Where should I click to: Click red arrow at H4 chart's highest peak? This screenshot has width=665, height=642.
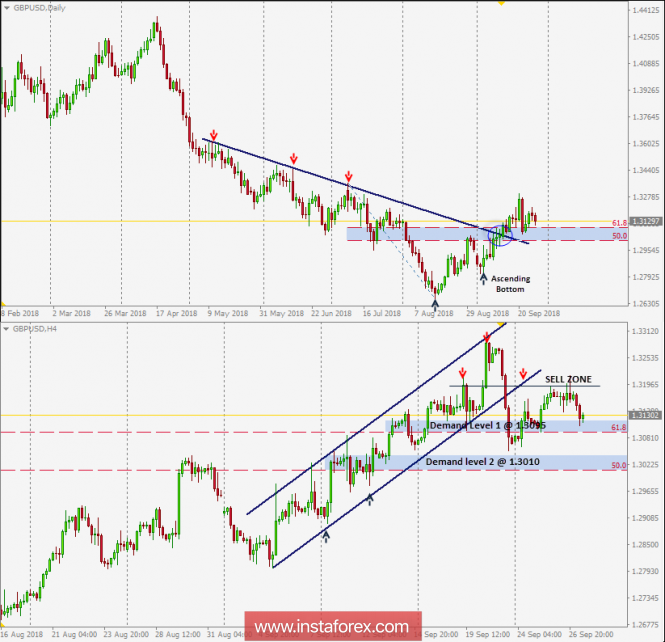pyautogui.click(x=487, y=337)
